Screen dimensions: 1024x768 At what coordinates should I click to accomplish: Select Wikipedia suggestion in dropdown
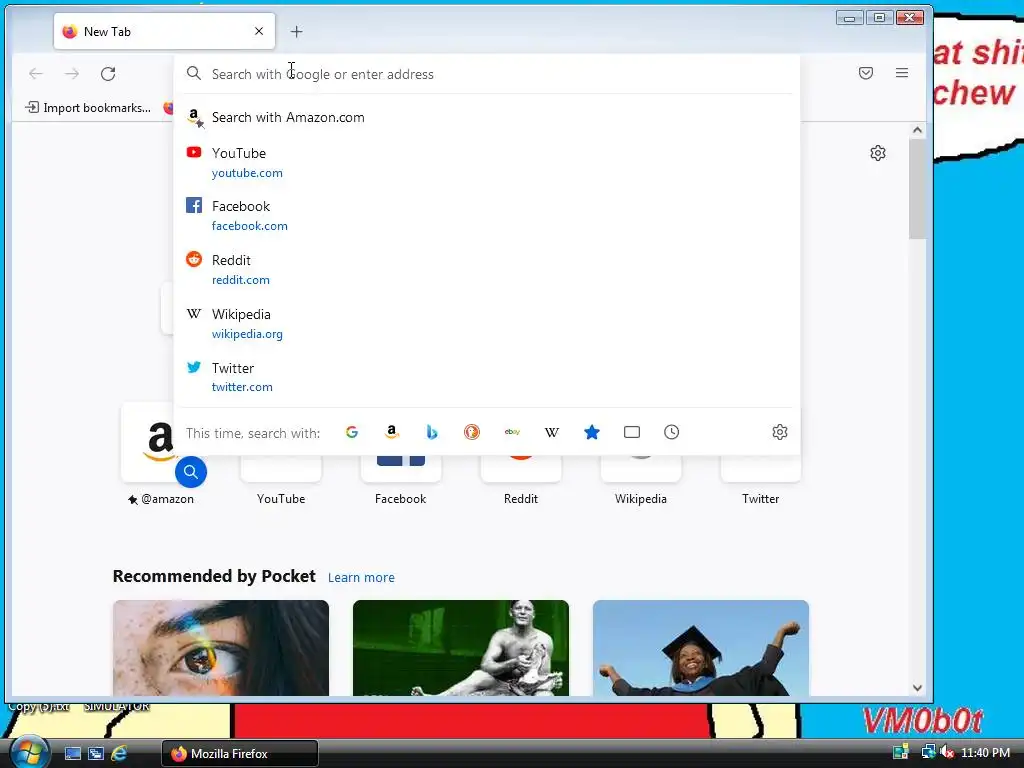pyautogui.click(x=487, y=323)
